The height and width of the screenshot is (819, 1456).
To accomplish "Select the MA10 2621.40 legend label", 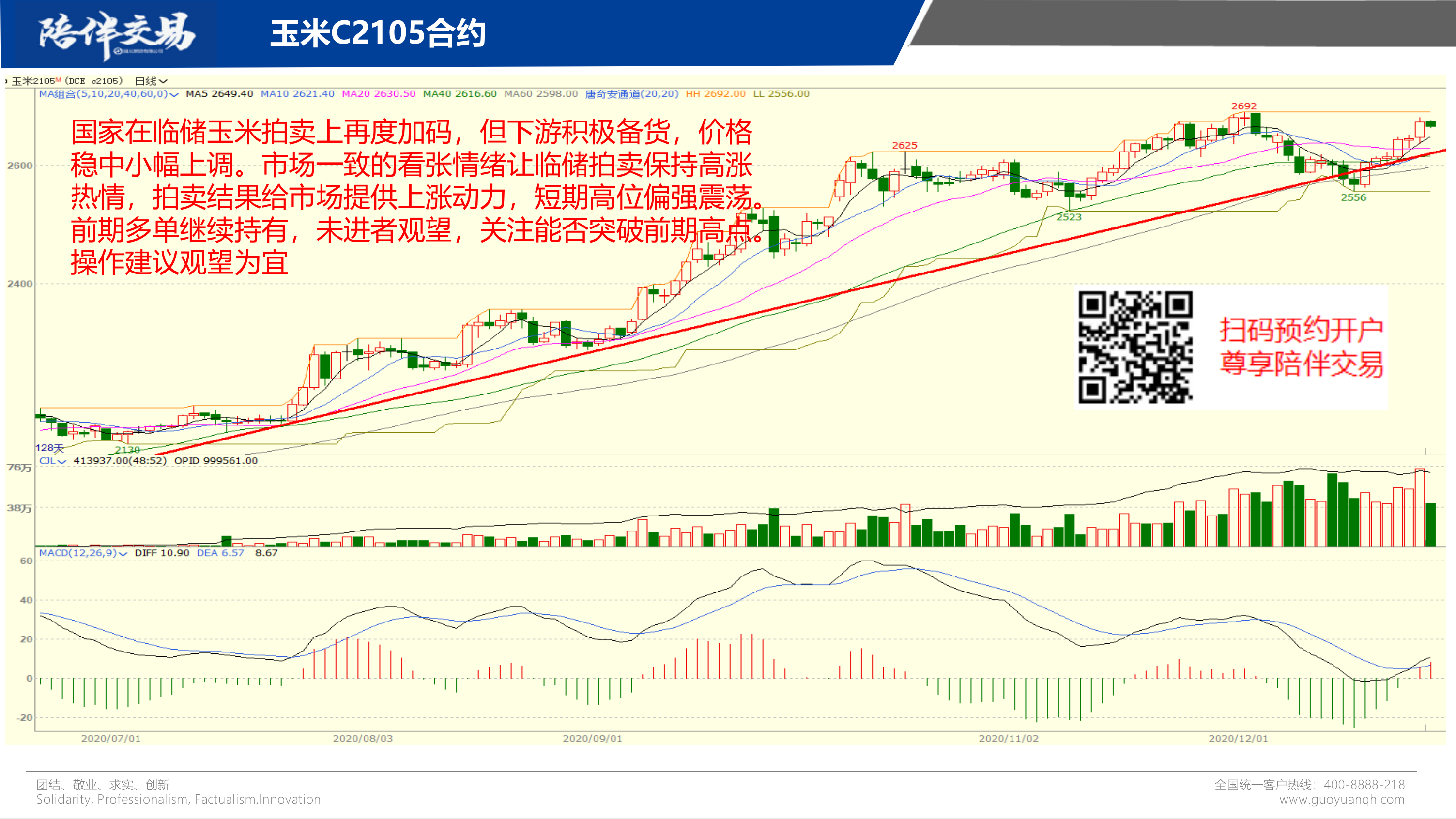I will tap(297, 94).
